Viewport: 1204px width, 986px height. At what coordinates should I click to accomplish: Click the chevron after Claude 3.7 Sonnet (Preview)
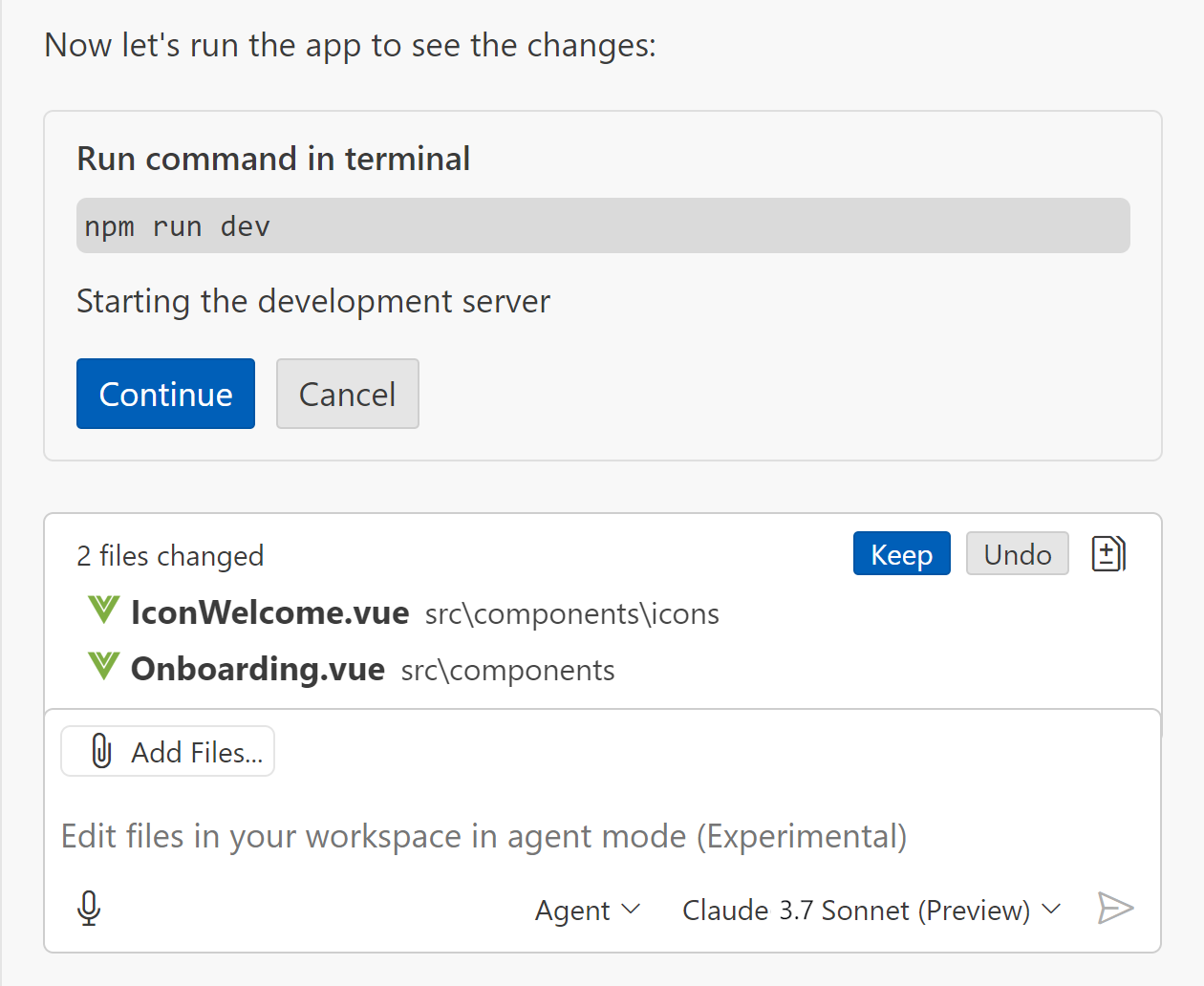1051,910
